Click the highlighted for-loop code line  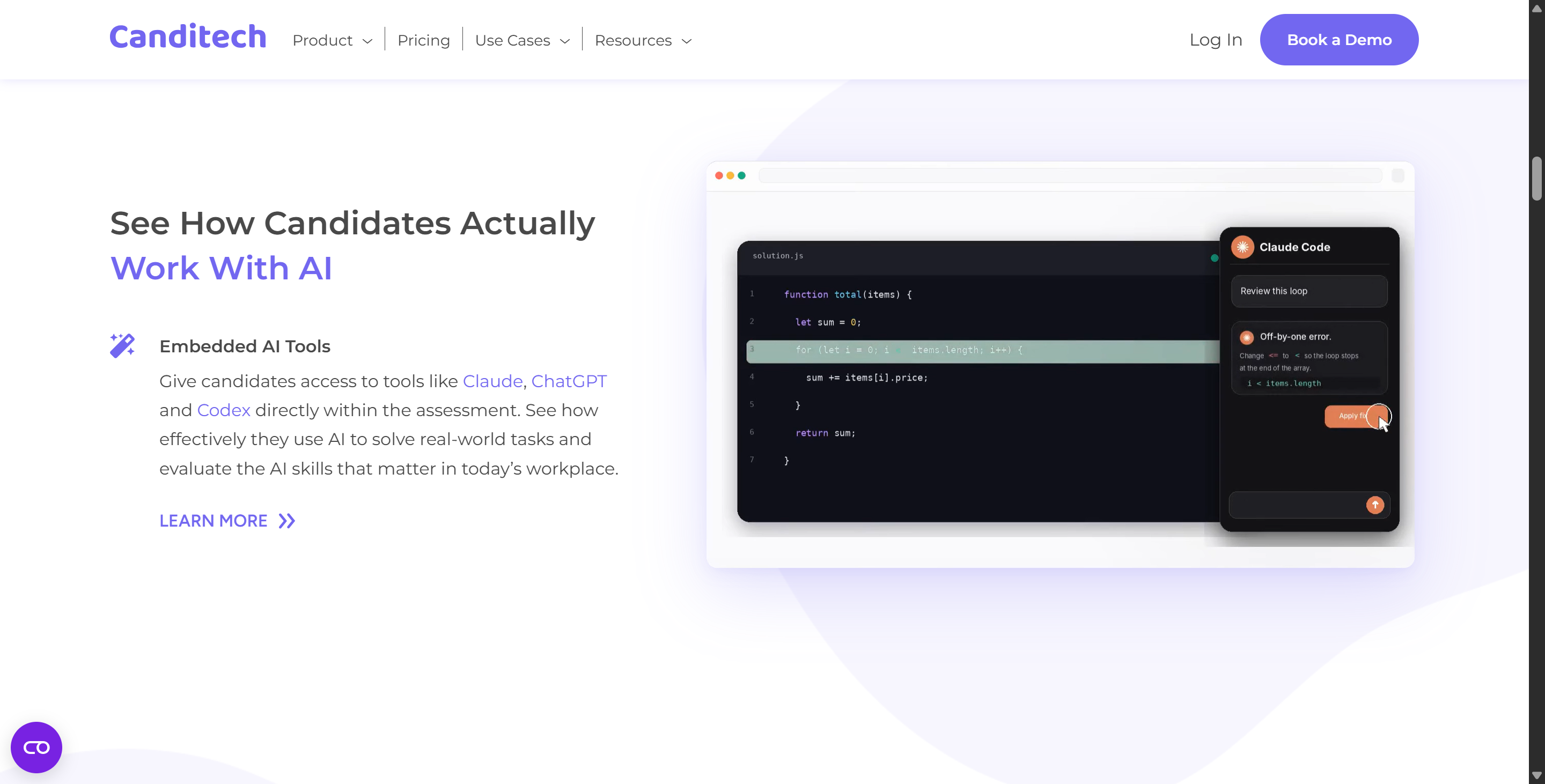pyautogui.click(x=982, y=351)
